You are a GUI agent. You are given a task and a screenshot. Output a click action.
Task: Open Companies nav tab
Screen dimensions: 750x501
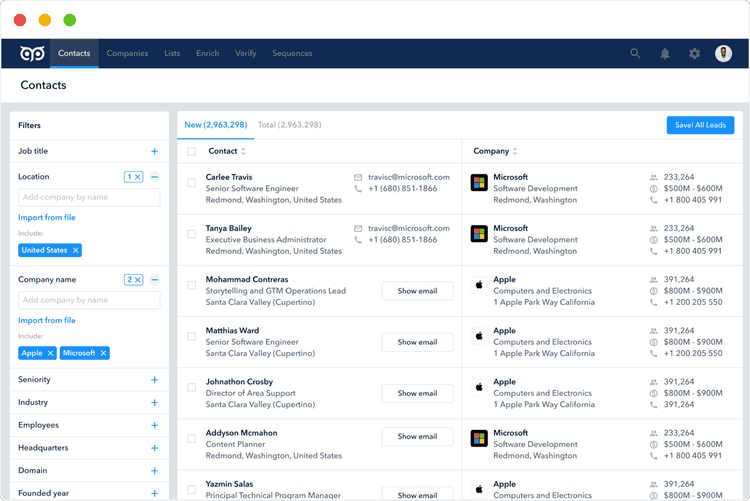pos(127,53)
